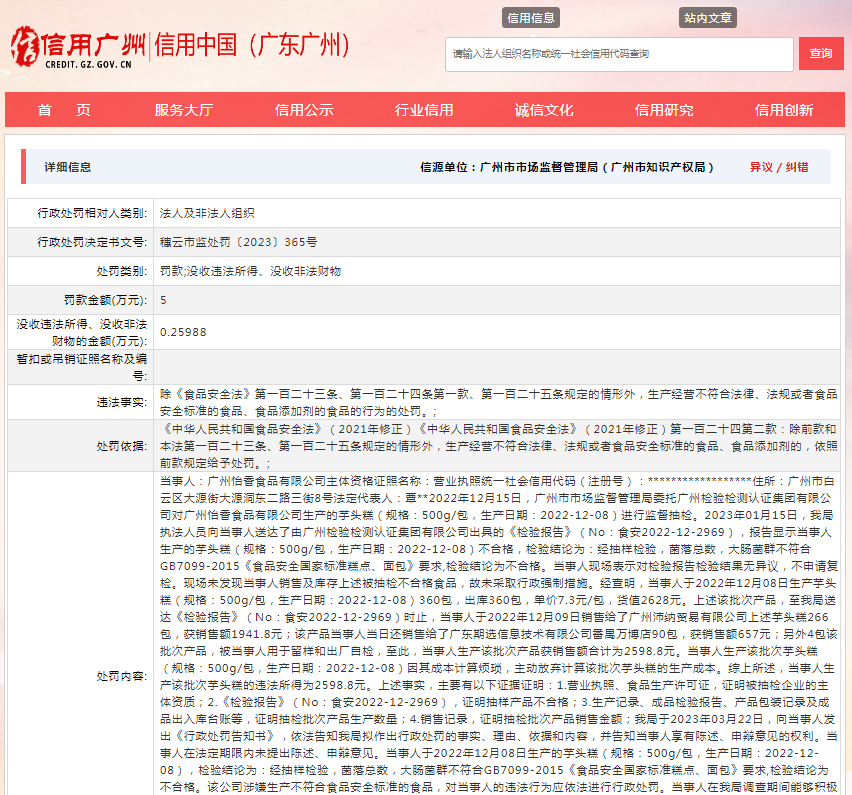Click the 处罚类别 label
Screen dimensions: 852x795
click(x=122, y=271)
